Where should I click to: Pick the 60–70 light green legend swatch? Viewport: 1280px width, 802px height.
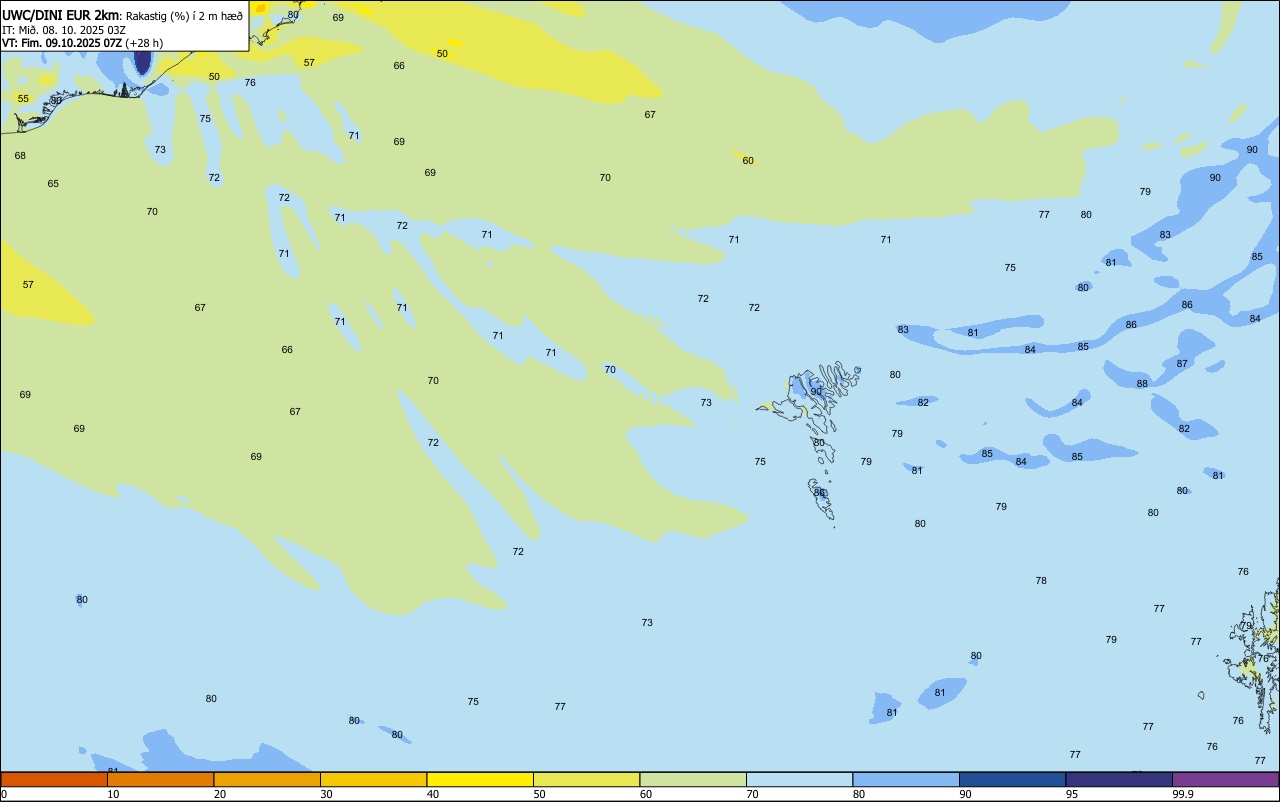(693, 779)
